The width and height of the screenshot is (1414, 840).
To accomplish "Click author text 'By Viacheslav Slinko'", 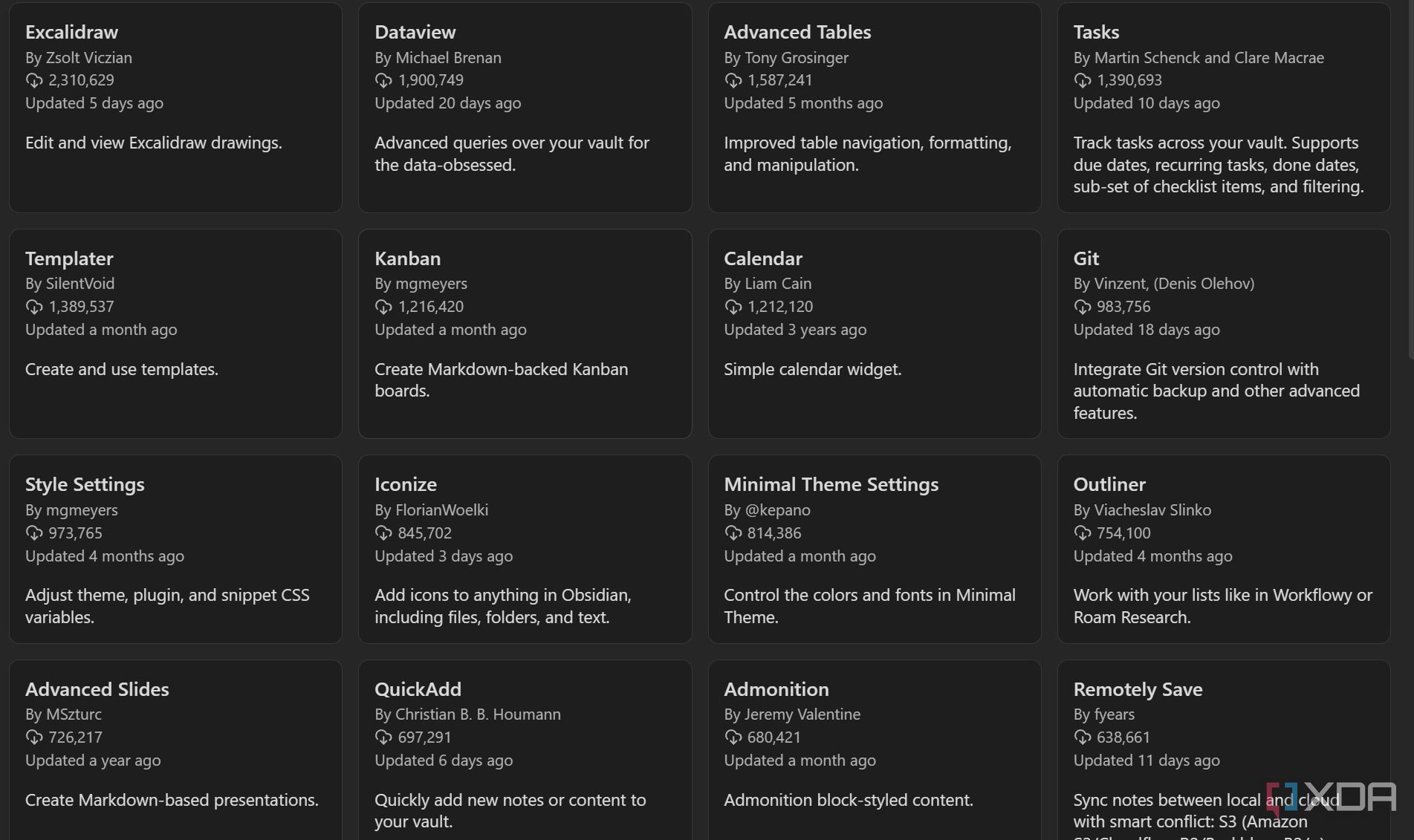I will (1142, 510).
